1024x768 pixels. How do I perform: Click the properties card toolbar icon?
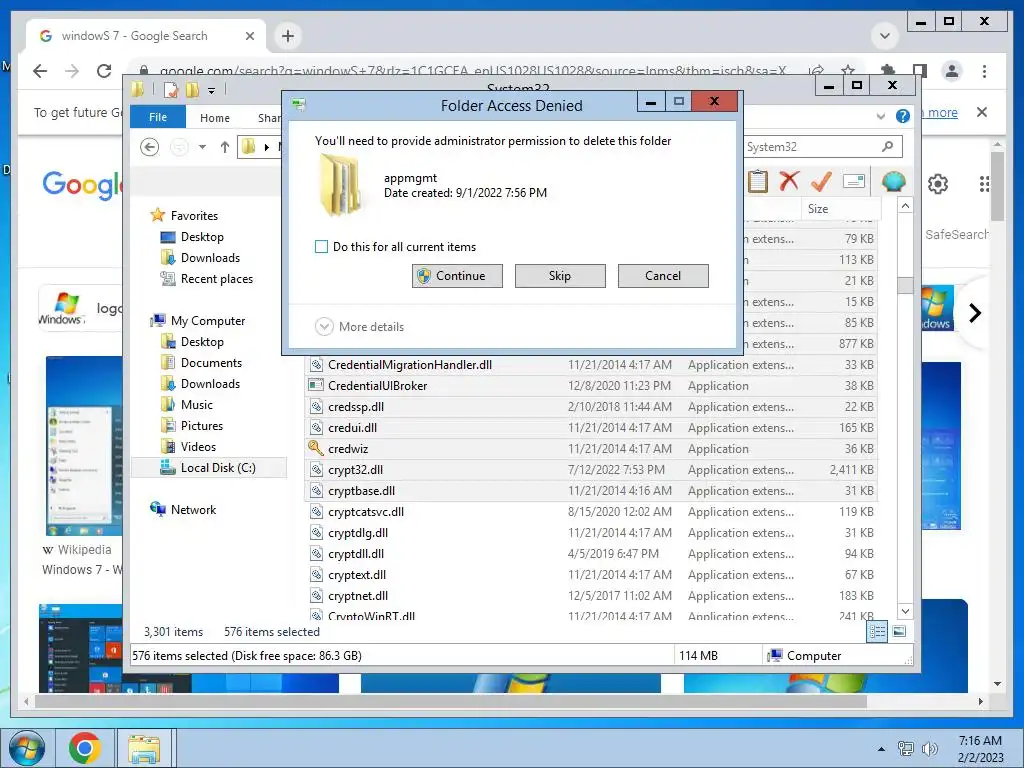(854, 181)
